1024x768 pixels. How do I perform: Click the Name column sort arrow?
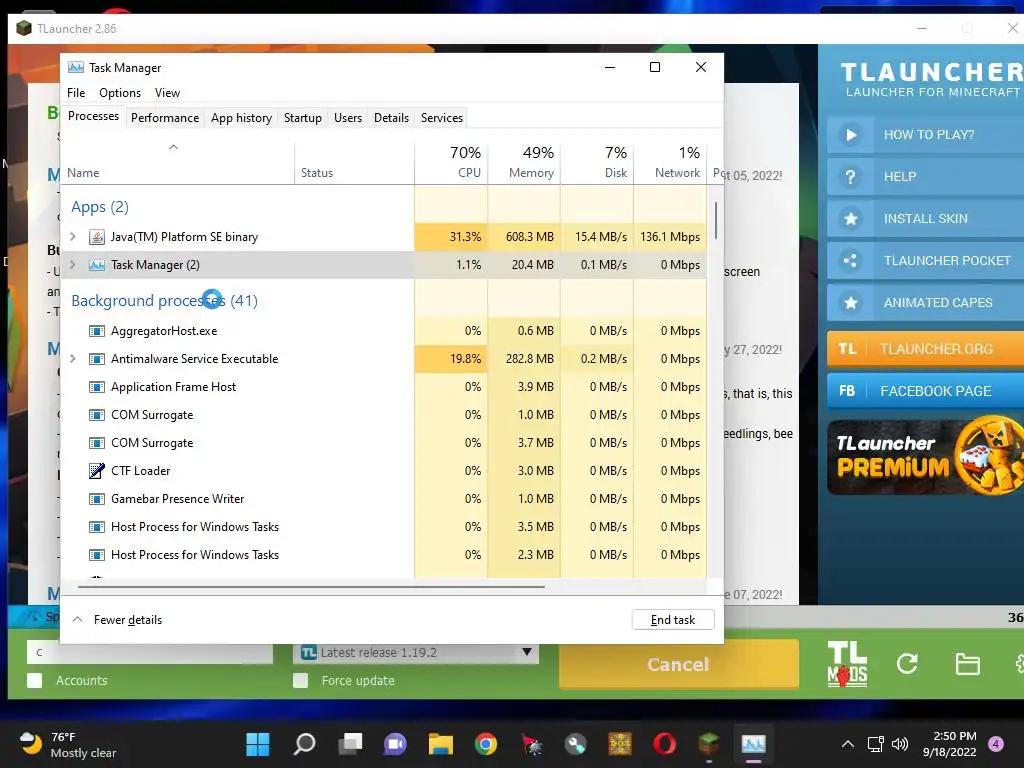click(173, 148)
